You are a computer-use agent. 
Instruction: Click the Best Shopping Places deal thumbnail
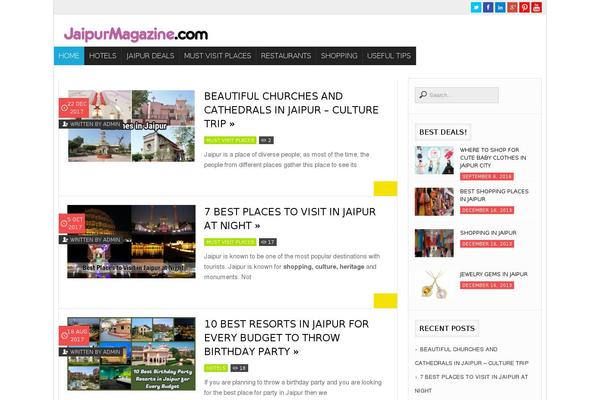pyautogui.click(x=434, y=202)
